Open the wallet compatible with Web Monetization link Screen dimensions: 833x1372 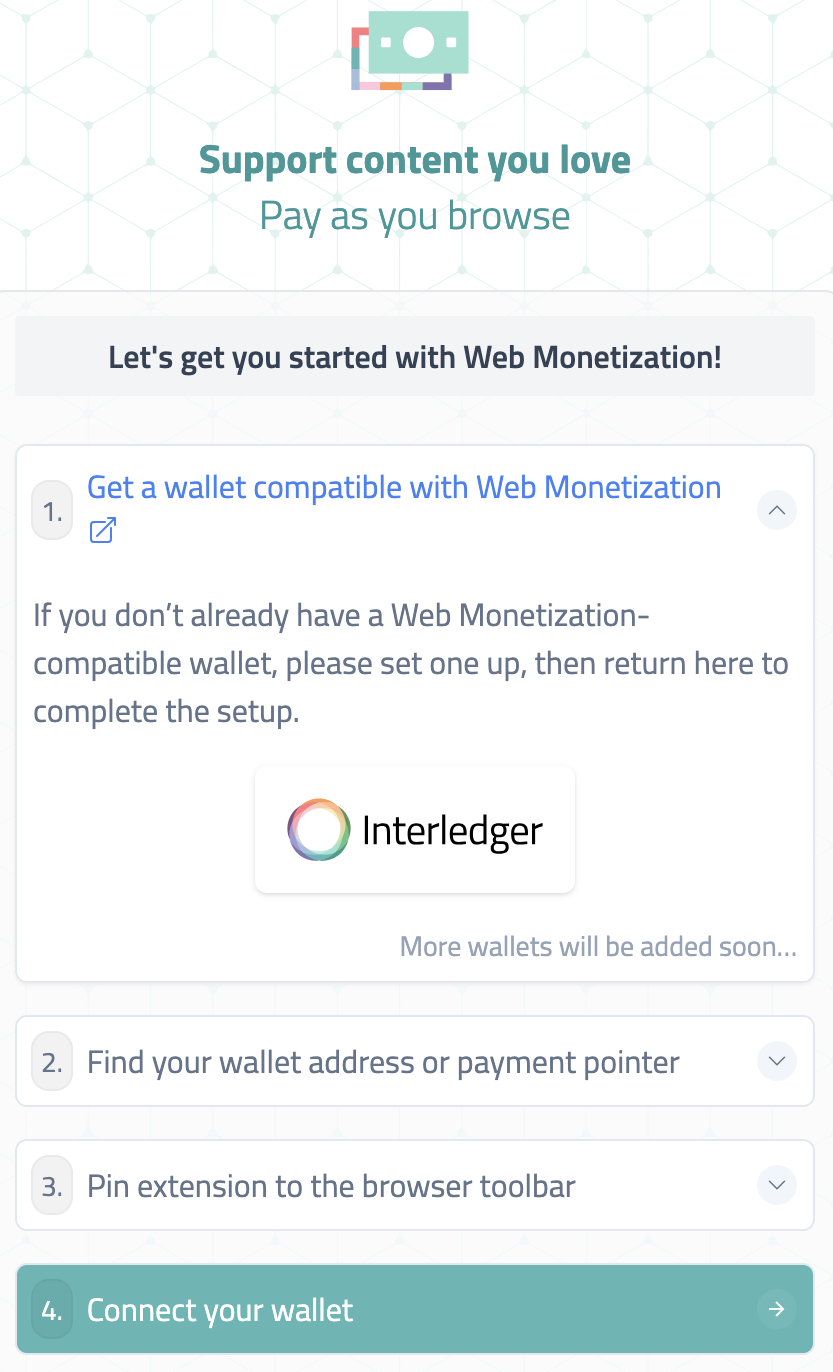coord(404,487)
